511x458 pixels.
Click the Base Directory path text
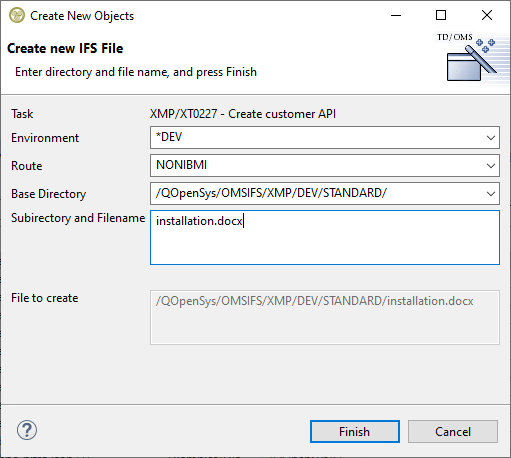tap(271, 193)
